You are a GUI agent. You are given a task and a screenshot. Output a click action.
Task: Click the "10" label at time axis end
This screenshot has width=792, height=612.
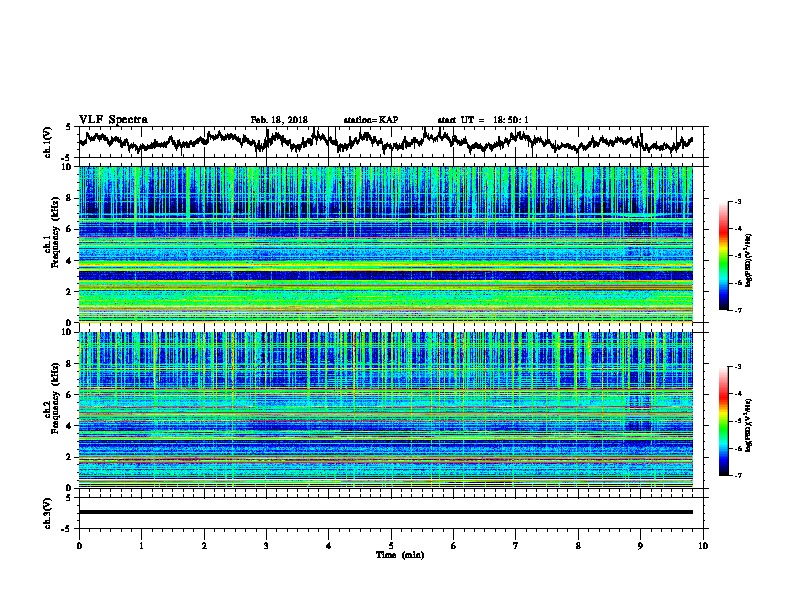703,546
